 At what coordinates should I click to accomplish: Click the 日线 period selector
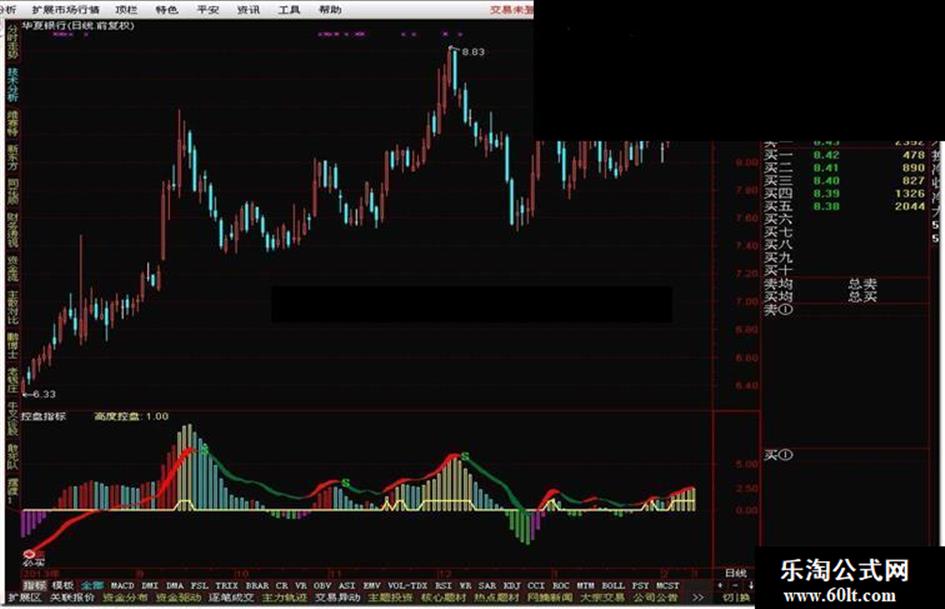point(735,572)
